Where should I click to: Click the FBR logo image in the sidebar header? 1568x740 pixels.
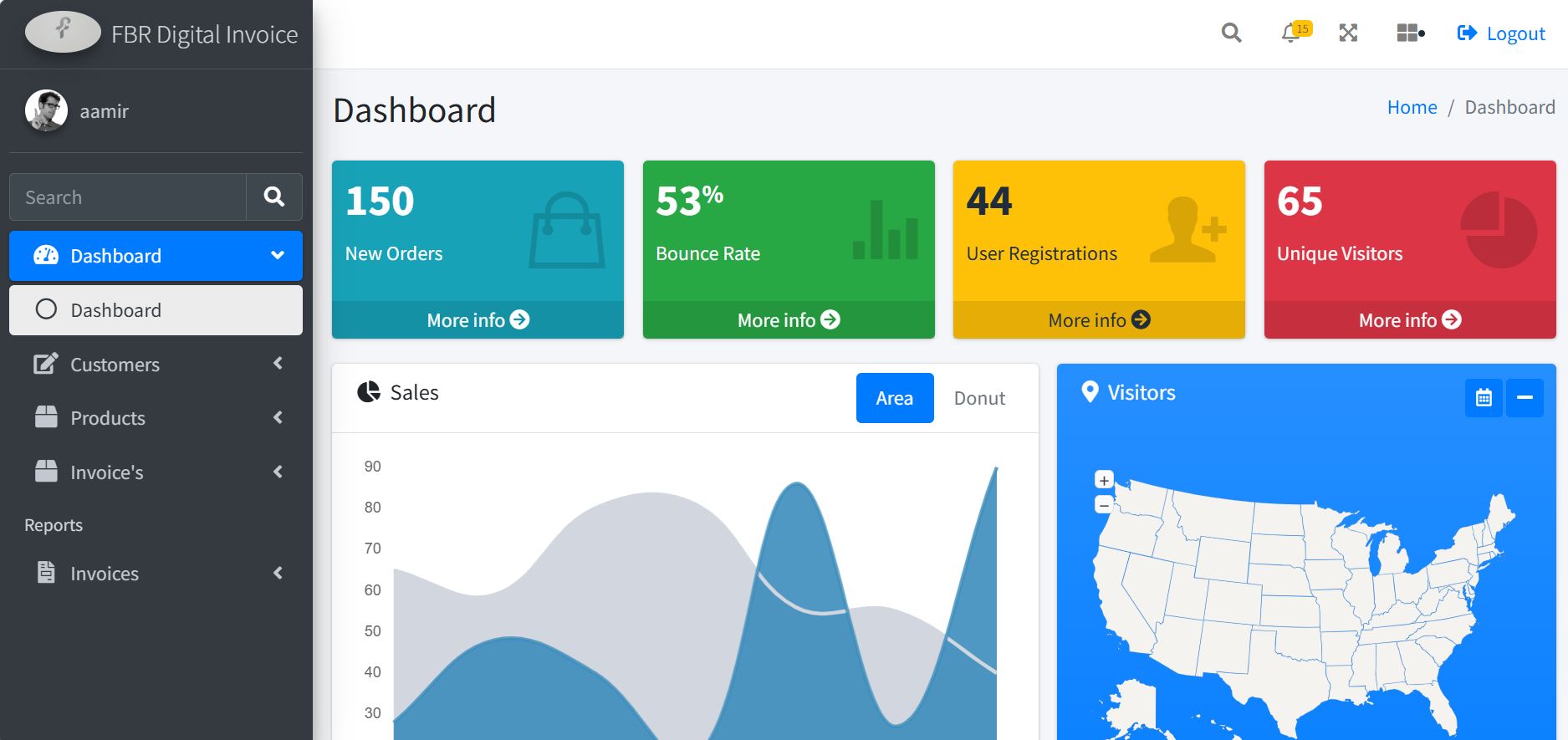point(64,32)
